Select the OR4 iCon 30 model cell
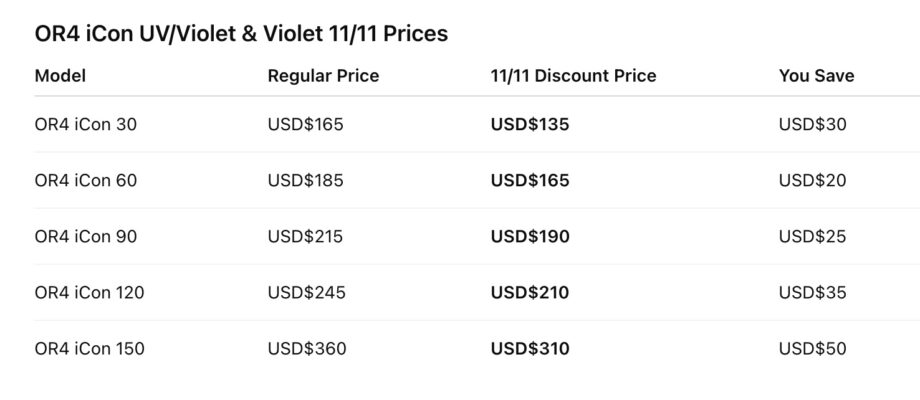The image size is (920, 400). click(85, 125)
